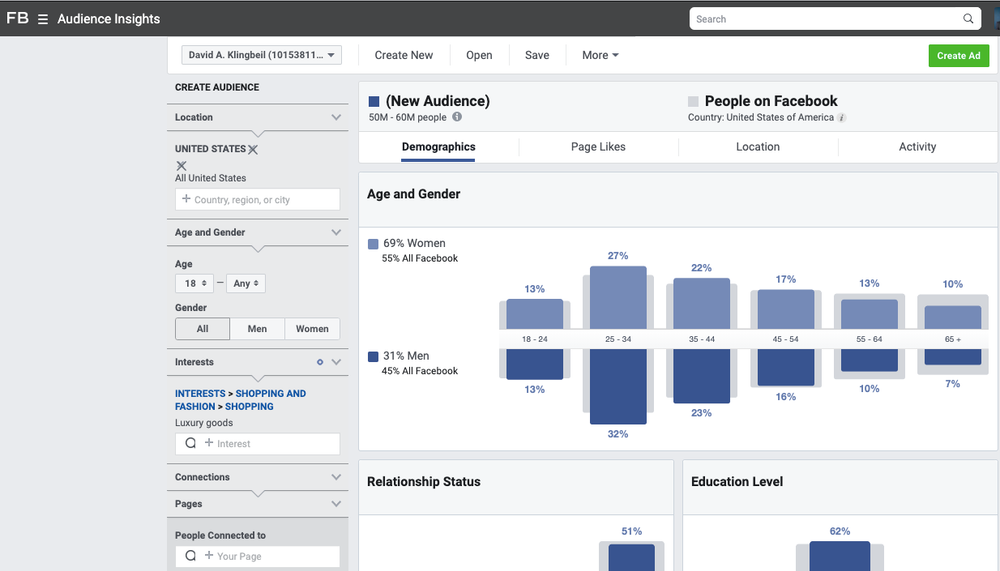The width and height of the screenshot is (1000, 571).
Task: Focus the Interest input field
Action: [258, 443]
